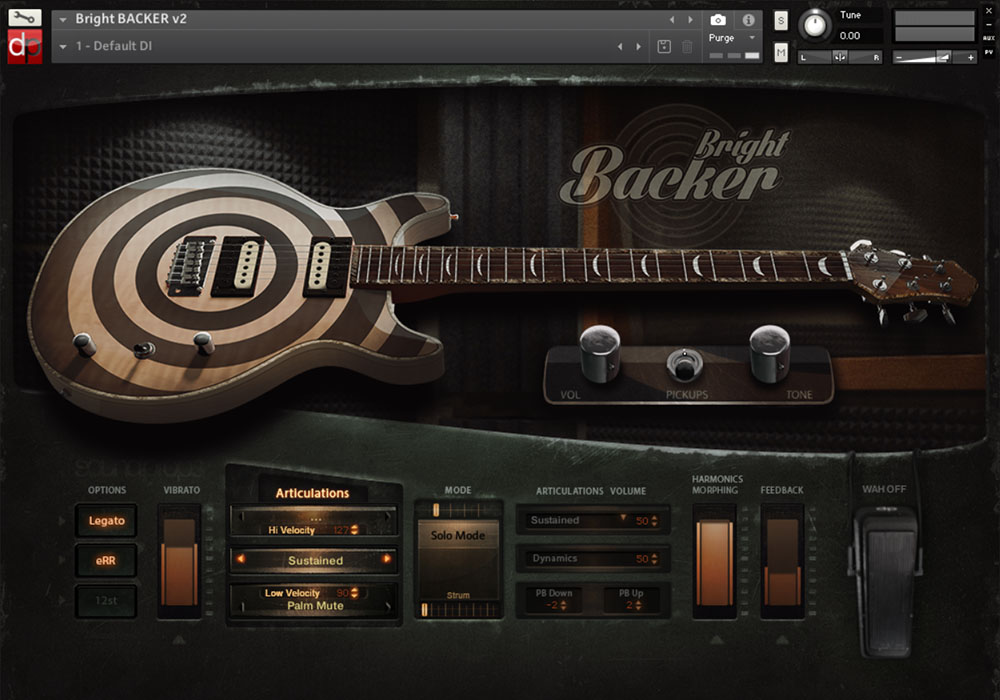This screenshot has height=700, width=1000.
Task: Click the Solo Mode button
Action: [x=458, y=536]
